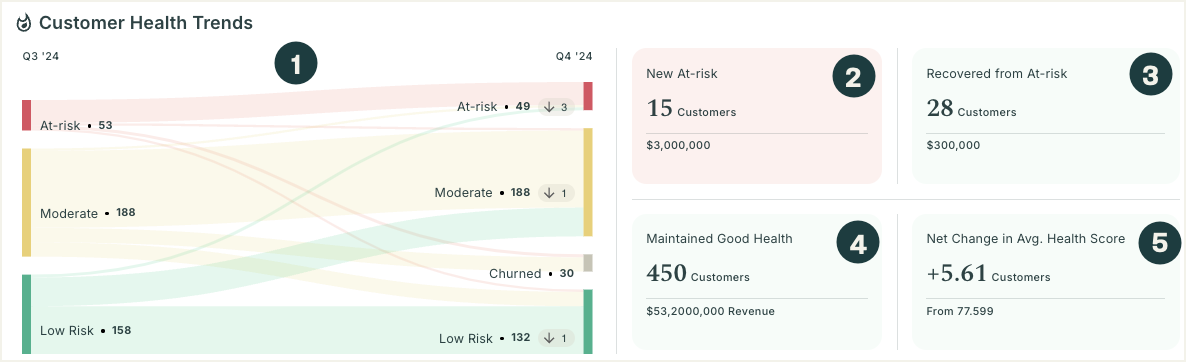Open the New At-risk card

(757, 116)
